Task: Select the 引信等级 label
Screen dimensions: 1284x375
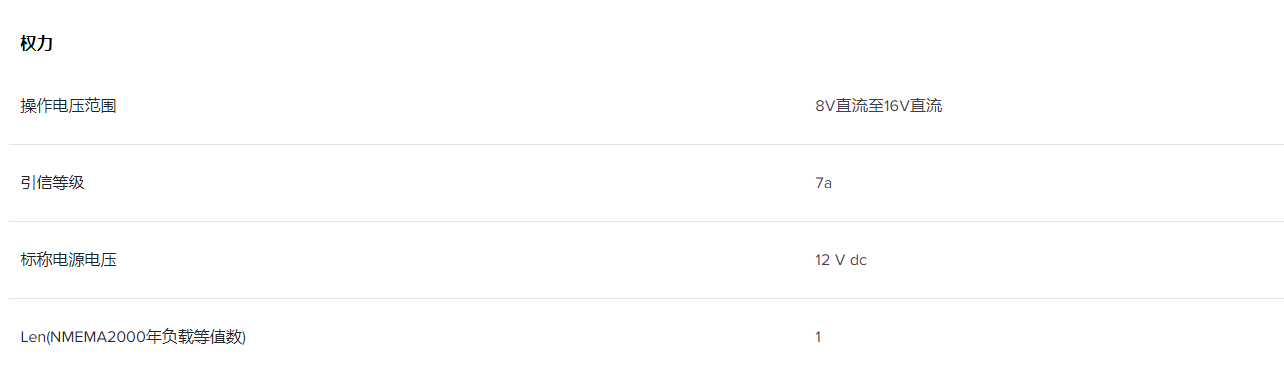Action: coord(52,183)
